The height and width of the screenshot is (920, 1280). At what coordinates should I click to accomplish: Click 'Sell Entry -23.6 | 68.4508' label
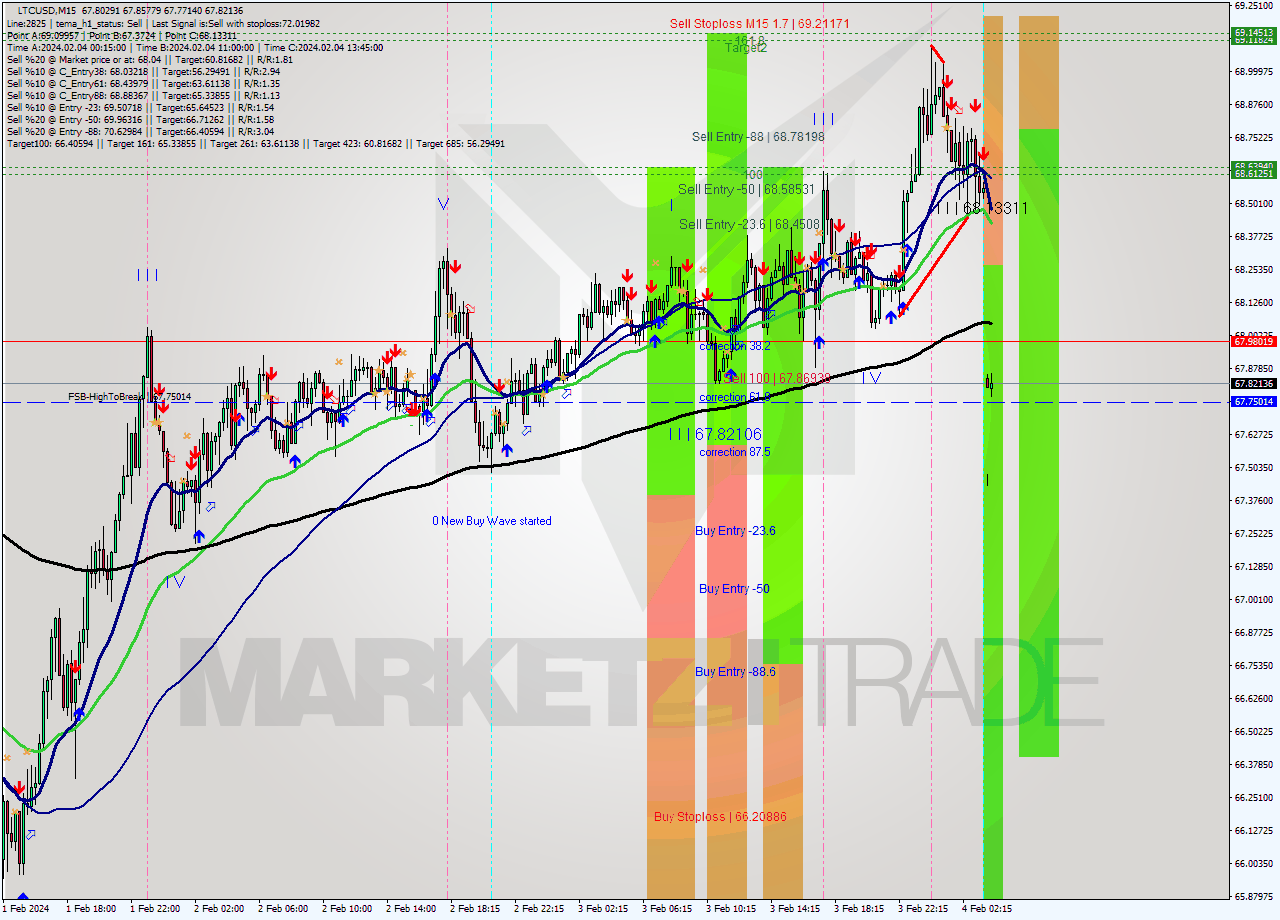tap(748, 224)
